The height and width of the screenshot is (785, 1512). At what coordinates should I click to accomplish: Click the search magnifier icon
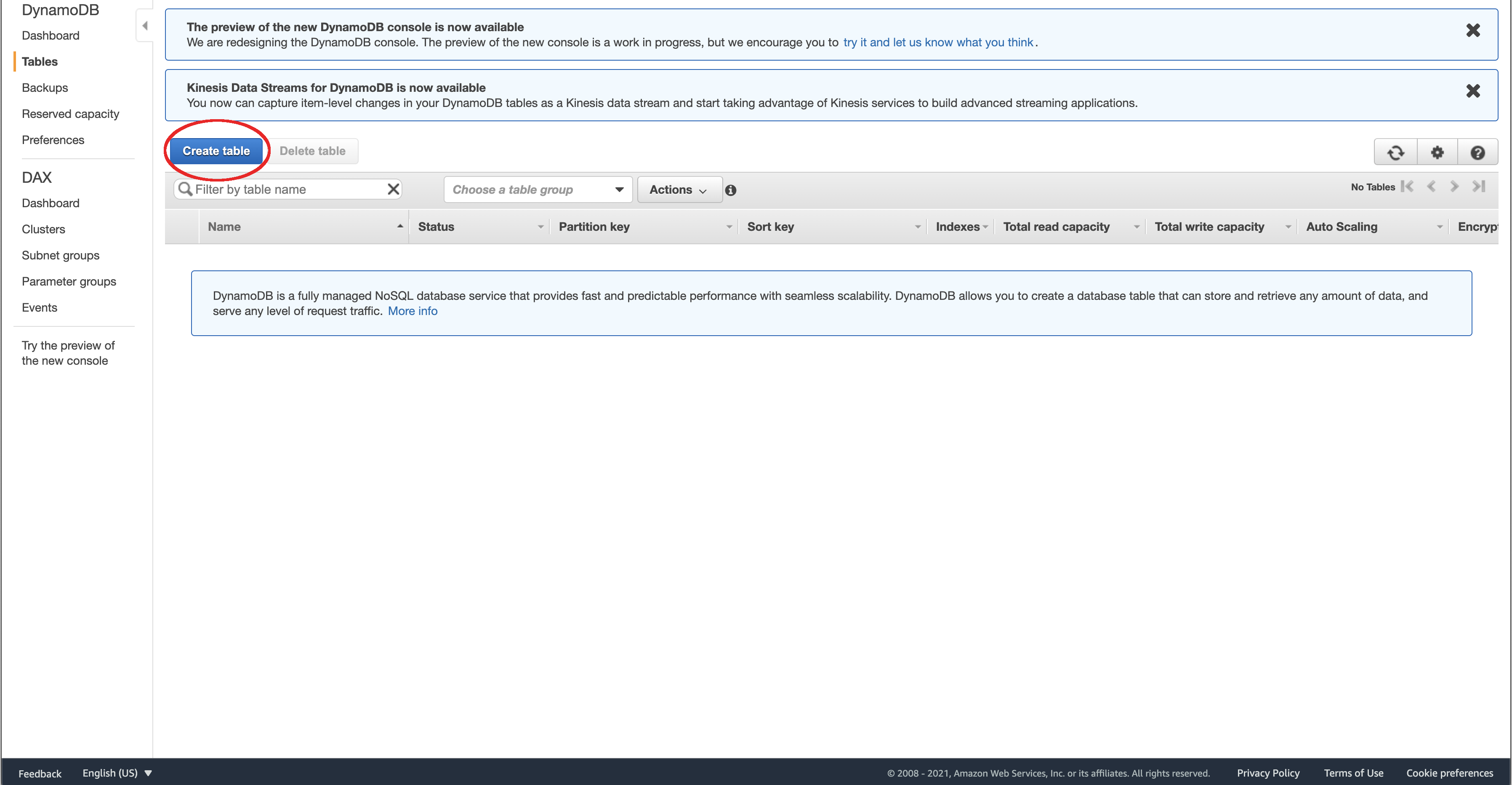(185, 189)
